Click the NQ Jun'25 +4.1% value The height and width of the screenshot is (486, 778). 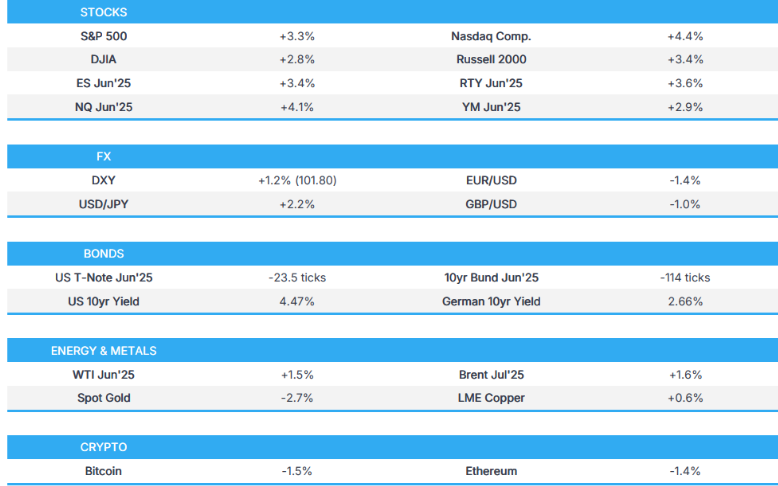297,107
